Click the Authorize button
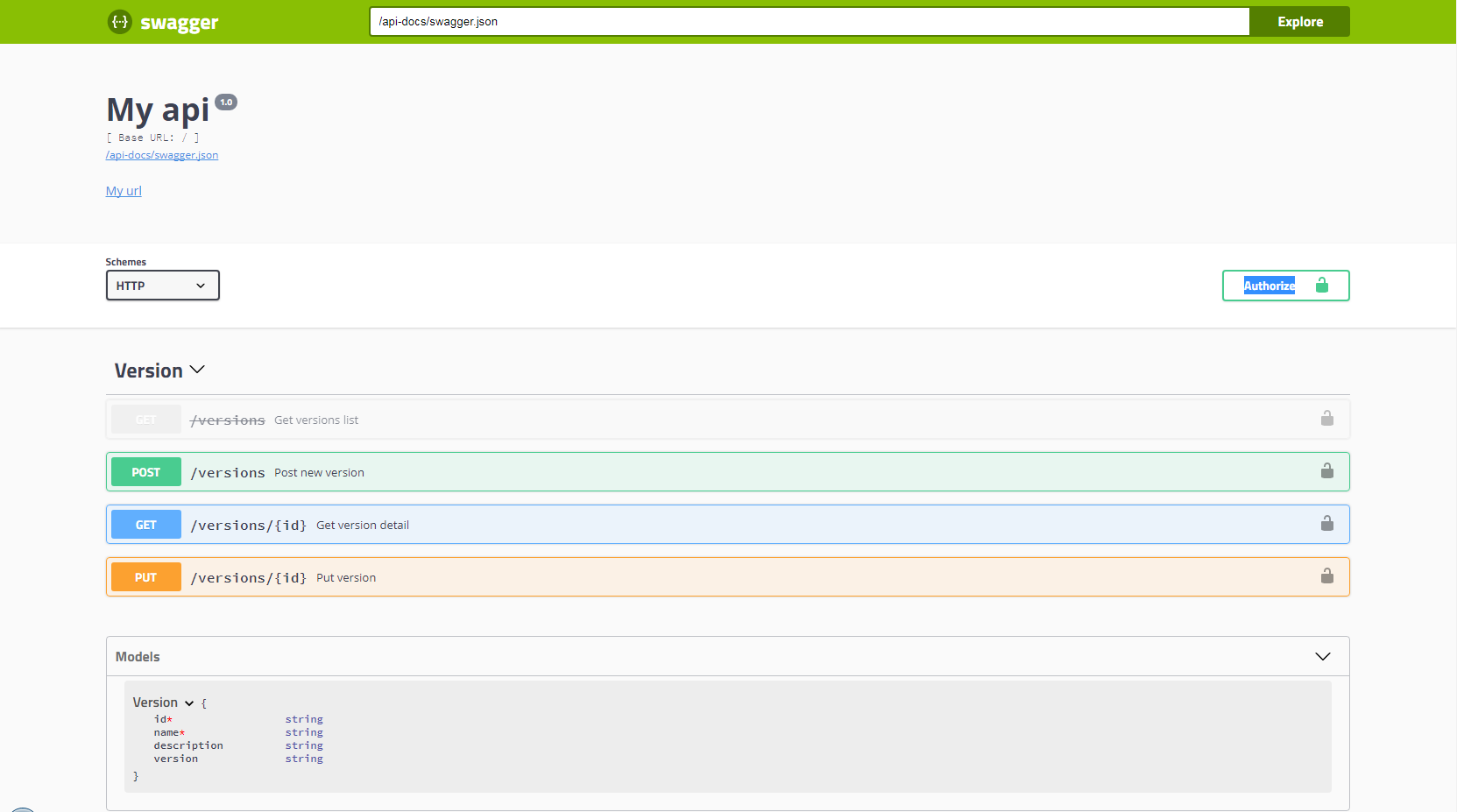This screenshot has height=812, width=1457. [1270, 286]
